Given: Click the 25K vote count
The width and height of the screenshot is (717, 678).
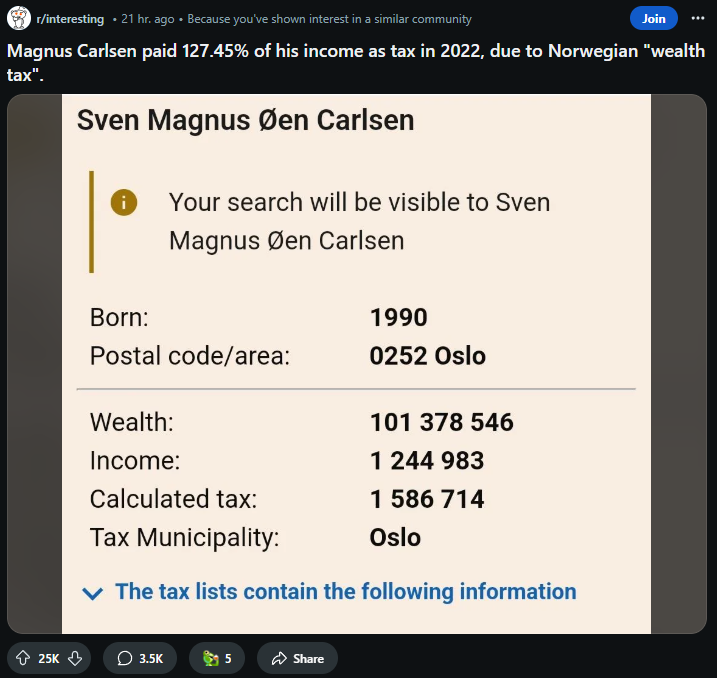Looking at the screenshot, I should (x=48, y=658).
